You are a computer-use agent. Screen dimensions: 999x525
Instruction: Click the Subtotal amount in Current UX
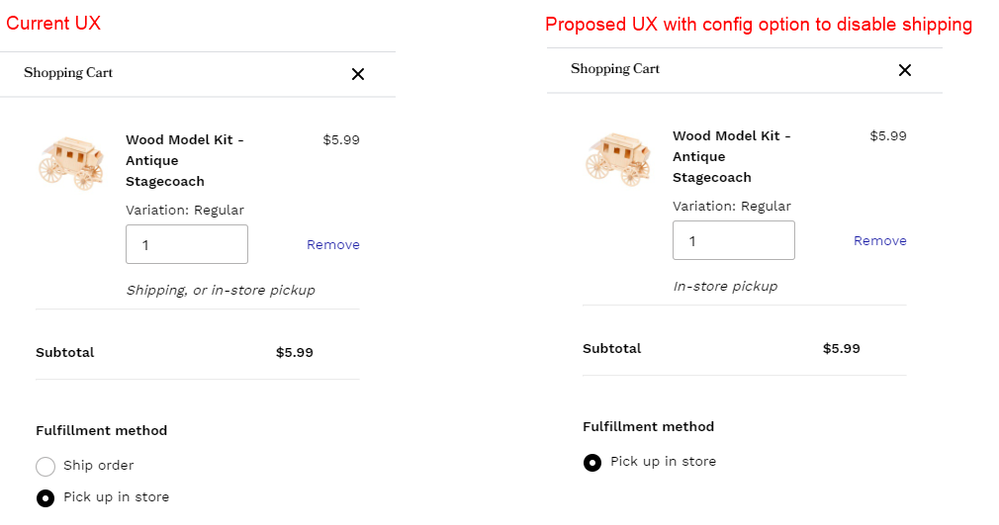pos(295,352)
